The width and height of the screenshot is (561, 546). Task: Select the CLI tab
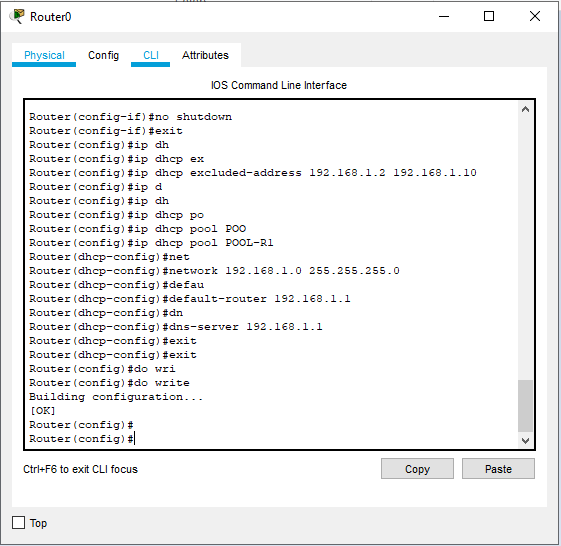151,55
